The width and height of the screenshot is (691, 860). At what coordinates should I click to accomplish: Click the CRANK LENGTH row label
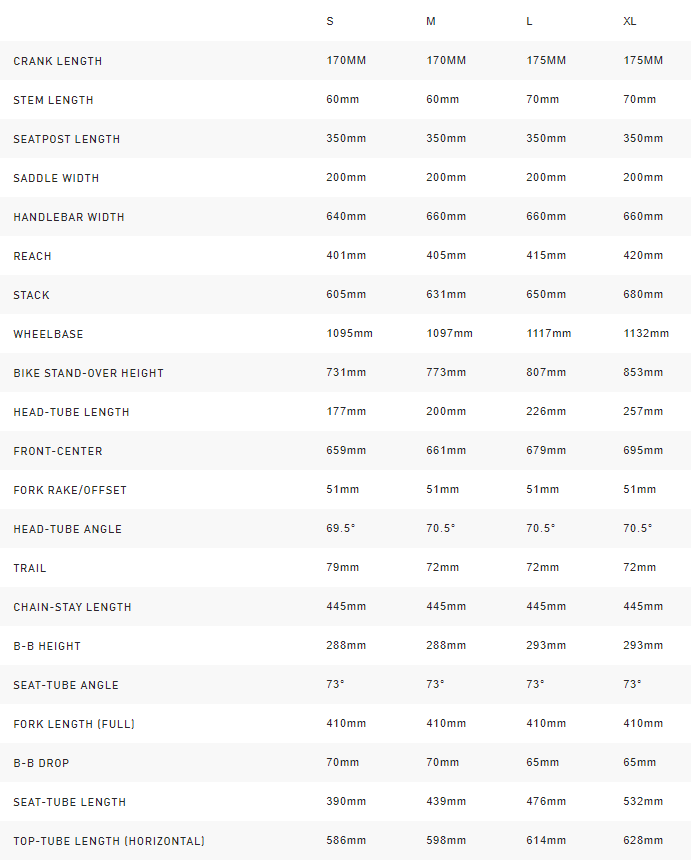pos(58,61)
